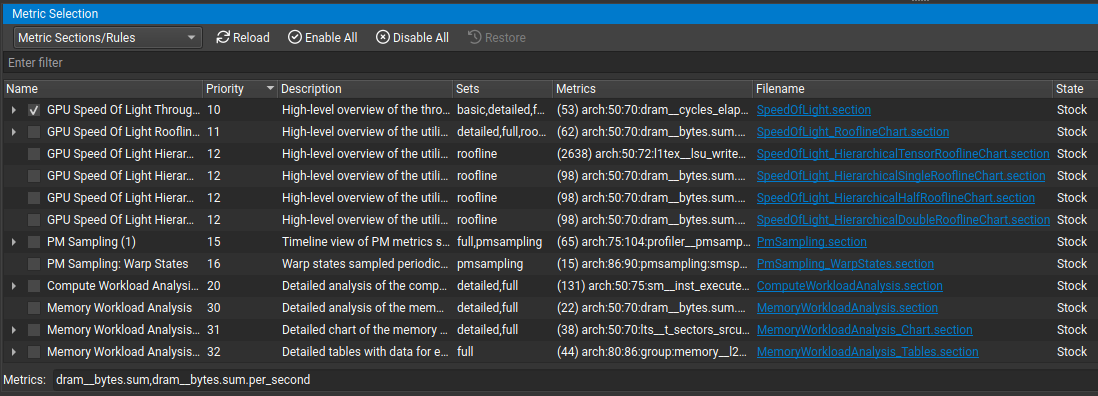Click the Description column header

365,89
